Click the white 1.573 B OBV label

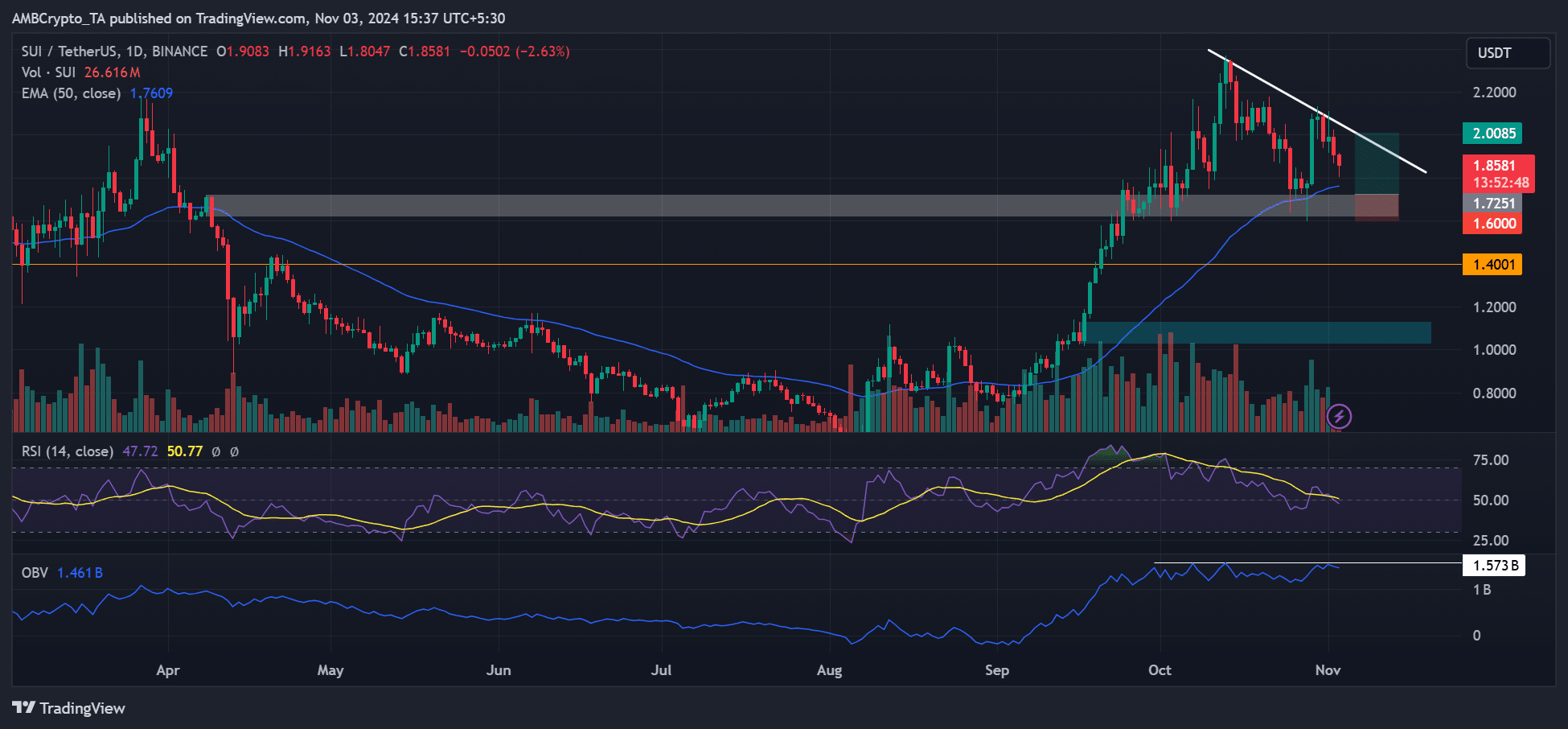pos(1493,566)
